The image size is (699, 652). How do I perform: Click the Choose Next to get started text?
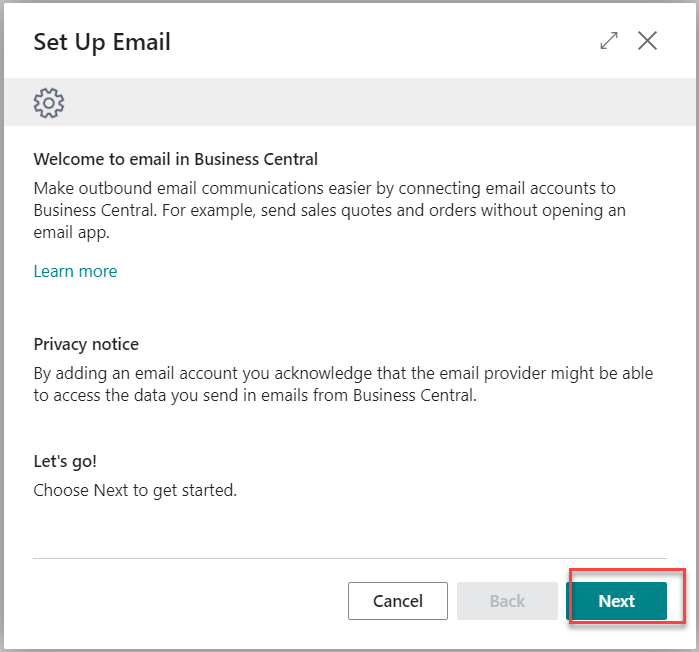click(135, 490)
